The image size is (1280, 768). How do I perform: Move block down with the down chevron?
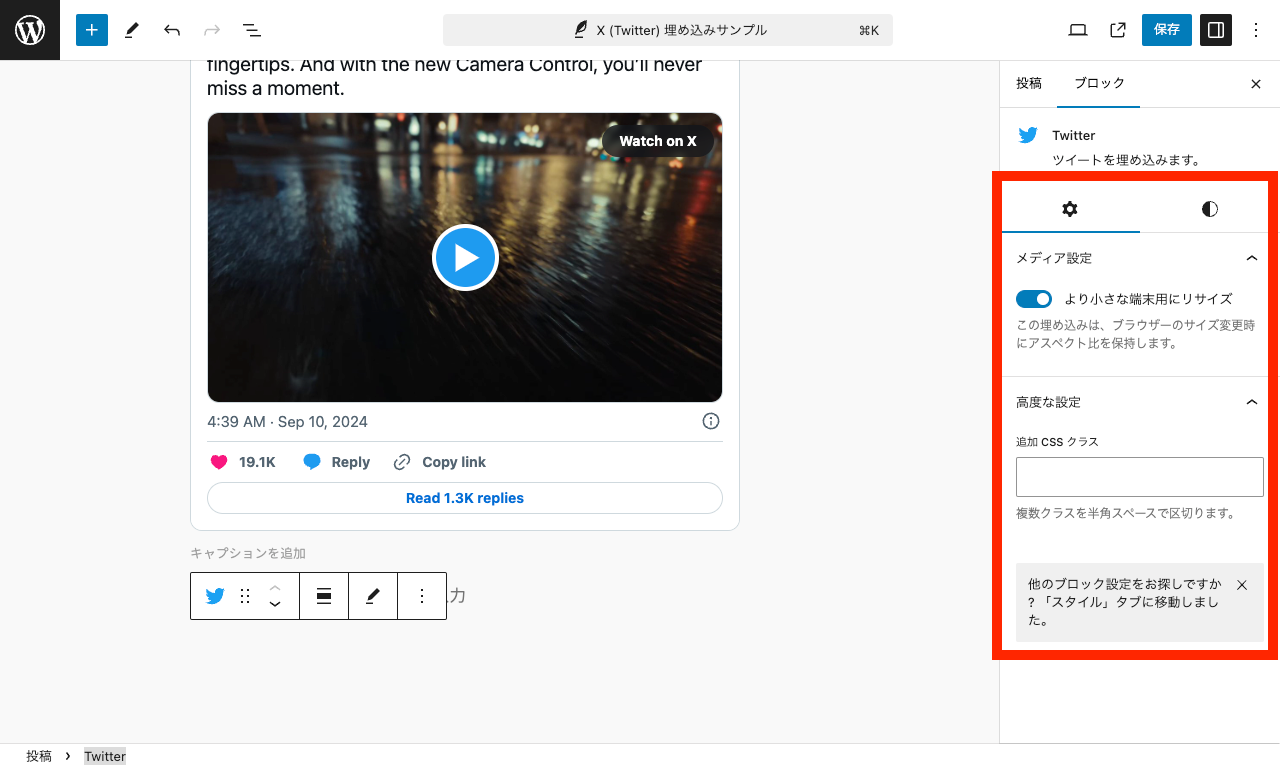[275, 605]
